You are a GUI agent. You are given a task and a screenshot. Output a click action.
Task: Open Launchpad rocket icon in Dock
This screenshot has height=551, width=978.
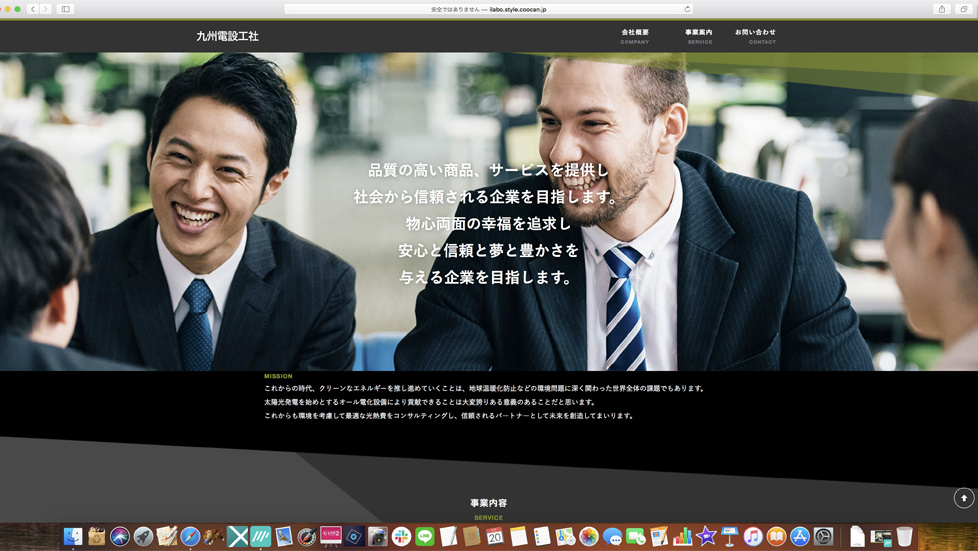click(x=143, y=536)
